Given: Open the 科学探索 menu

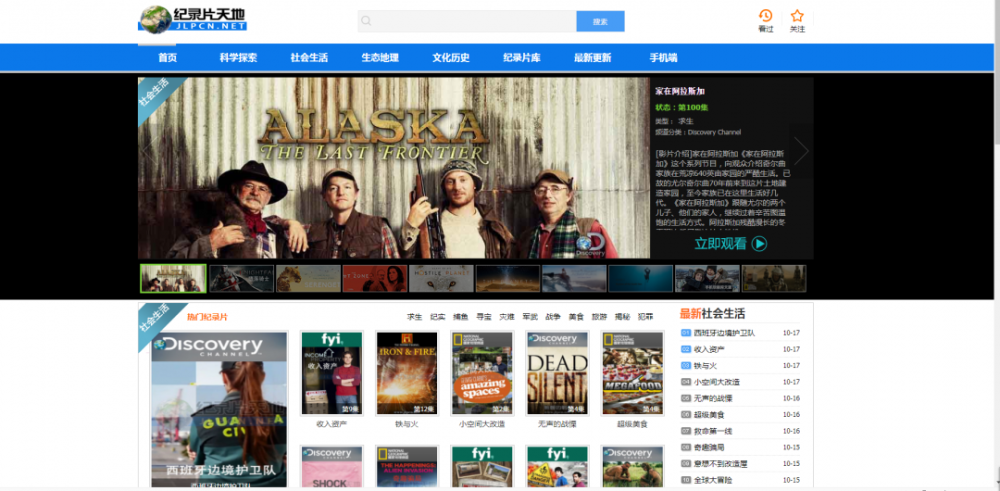Looking at the screenshot, I should coord(239,57).
